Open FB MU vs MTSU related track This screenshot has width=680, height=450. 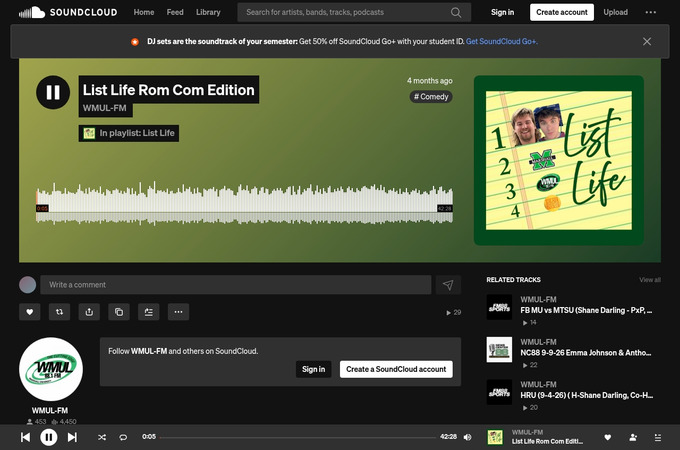pos(586,310)
